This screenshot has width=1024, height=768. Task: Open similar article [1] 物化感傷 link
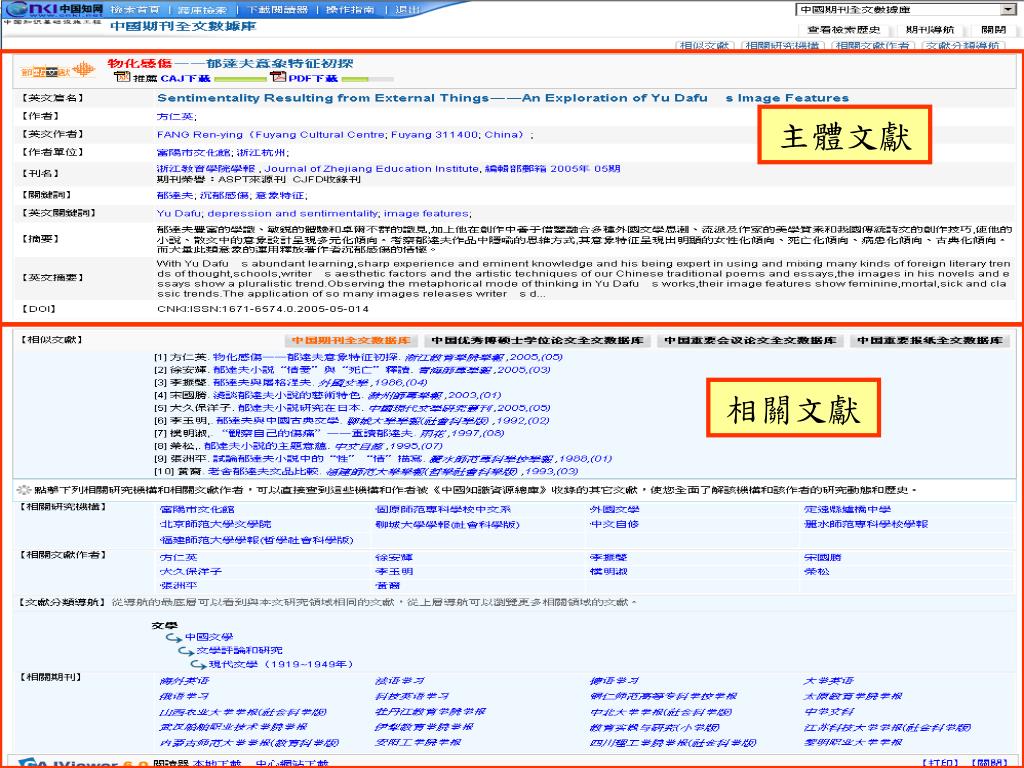pyautogui.click(x=305, y=357)
